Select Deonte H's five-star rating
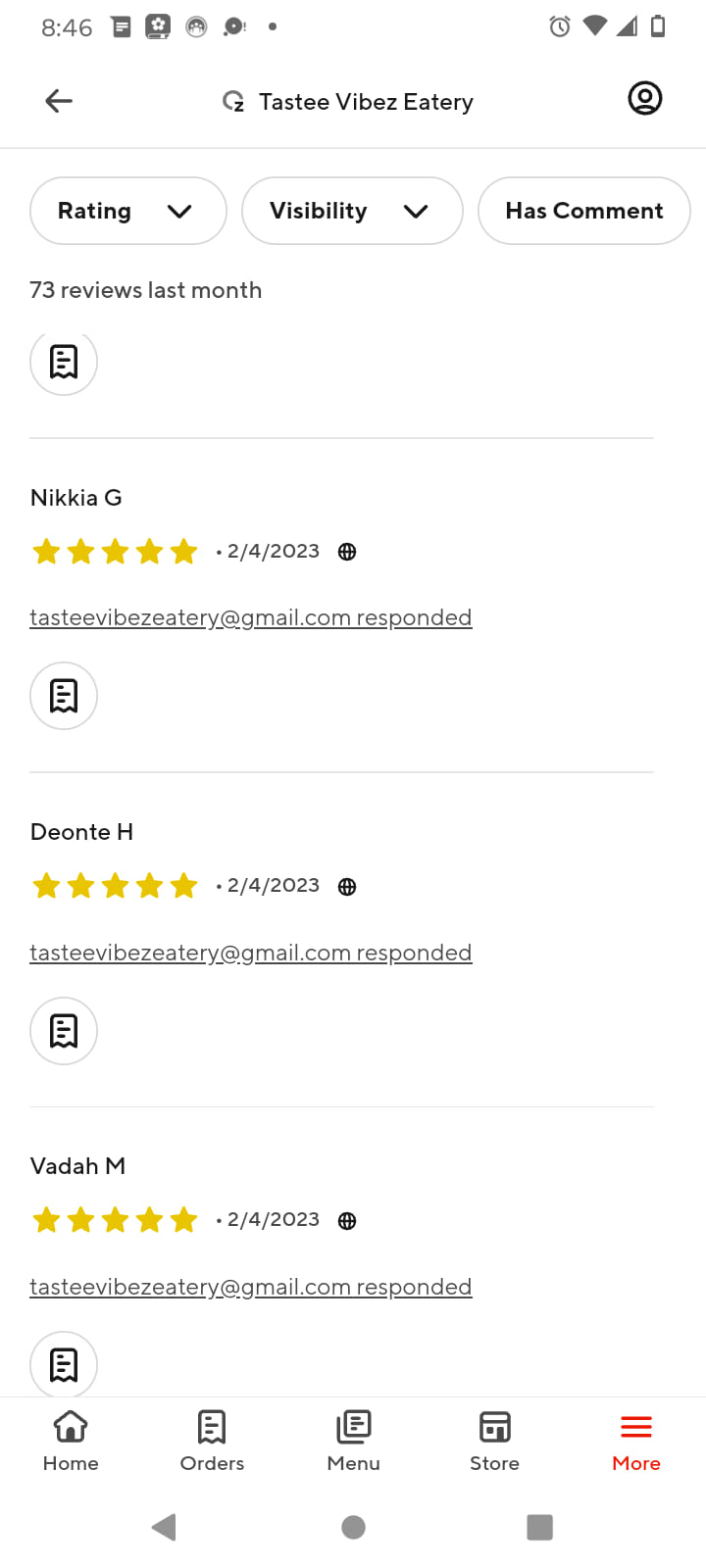The image size is (706, 1568). [x=115, y=887]
